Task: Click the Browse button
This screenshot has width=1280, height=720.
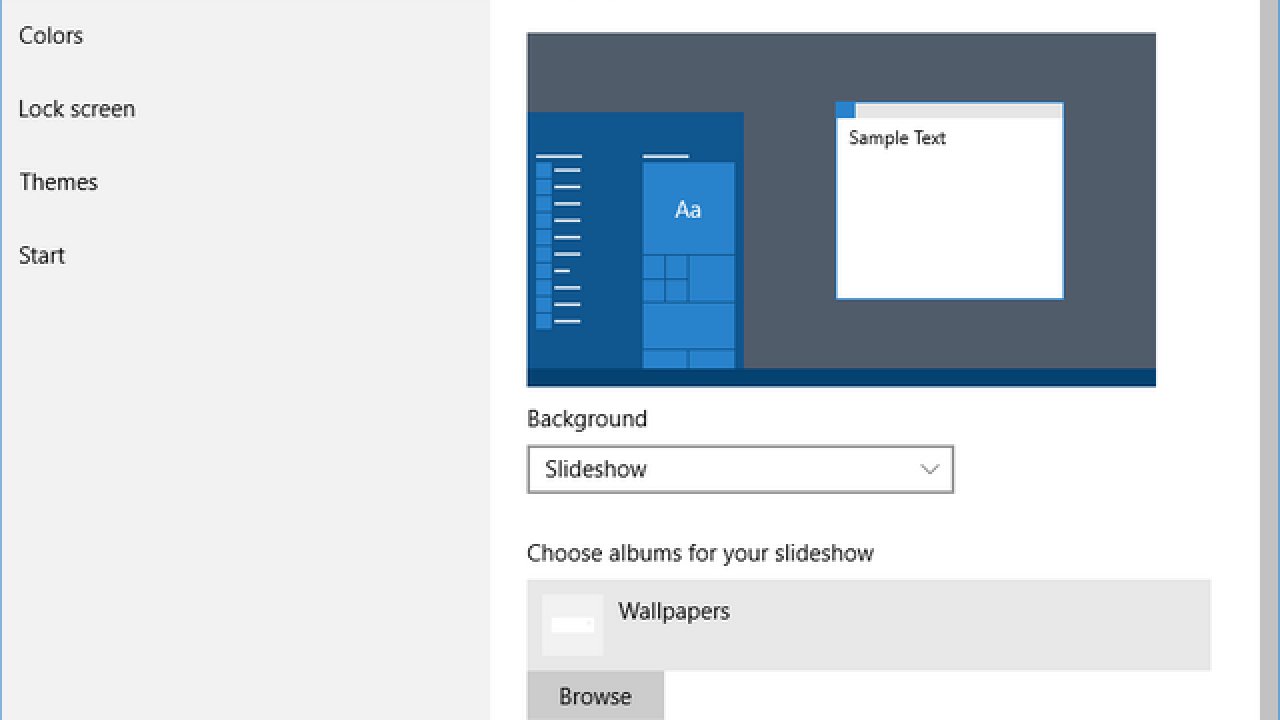Action: [x=595, y=696]
